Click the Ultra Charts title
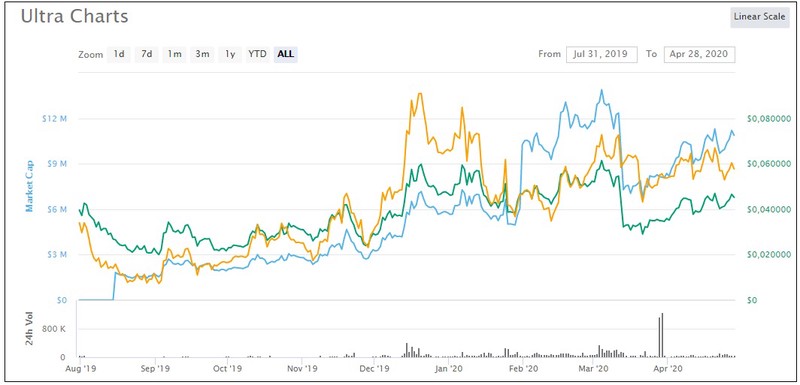The image size is (800, 385). click(x=74, y=17)
